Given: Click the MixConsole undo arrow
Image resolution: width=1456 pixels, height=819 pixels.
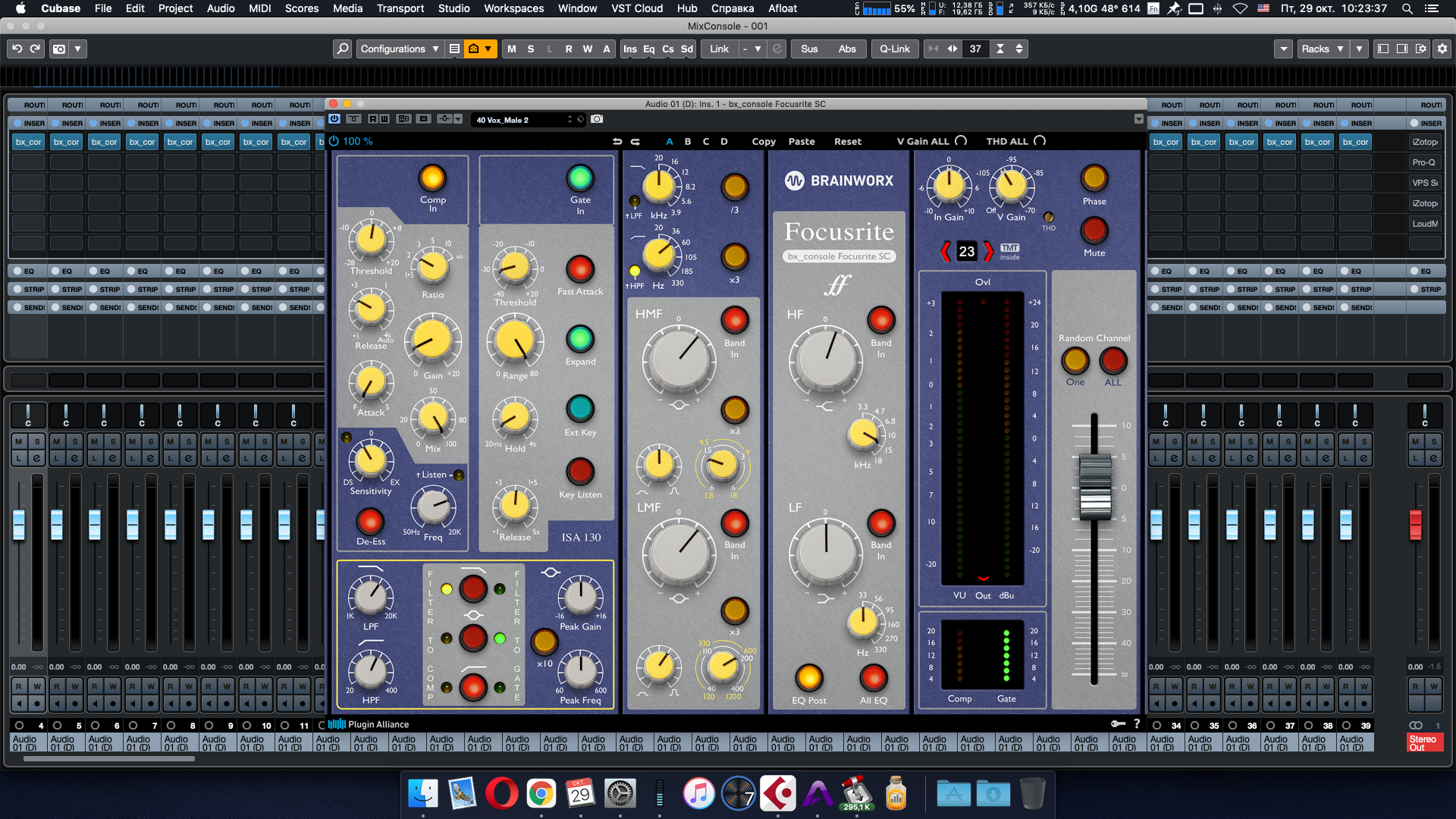Looking at the screenshot, I should (x=17, y=49).
